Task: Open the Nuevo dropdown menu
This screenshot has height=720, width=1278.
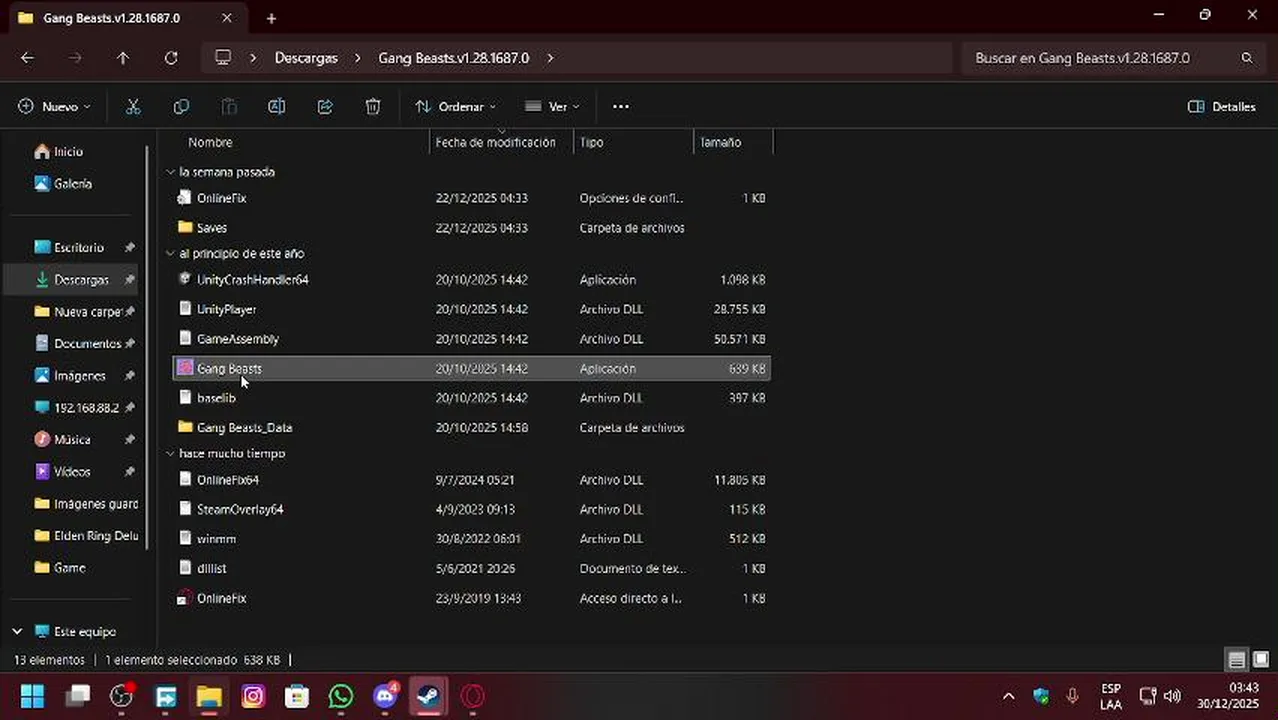Action: click(54, 107)
